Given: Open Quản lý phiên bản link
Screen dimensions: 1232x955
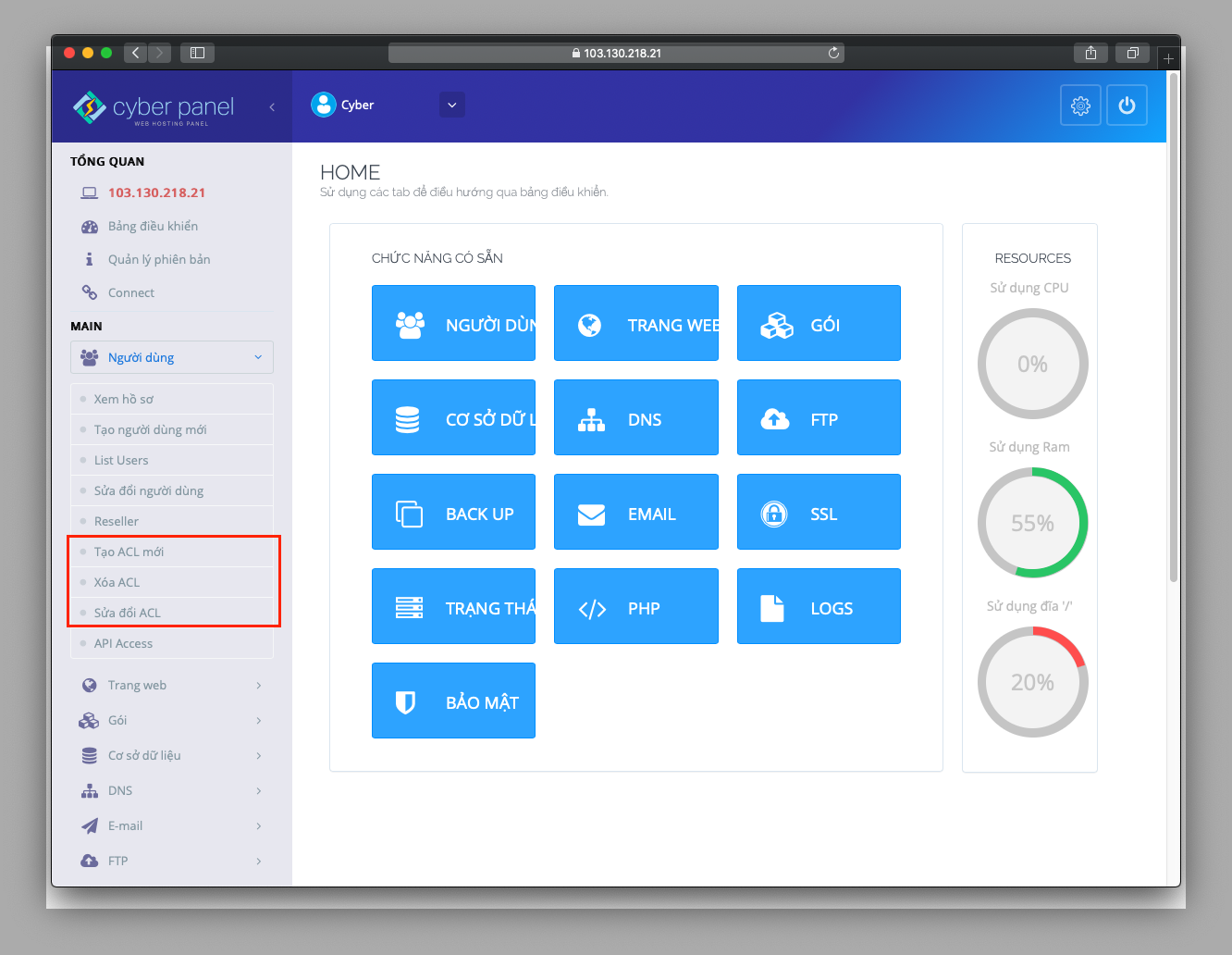Looking at the screenshot, I should pos(159,259).
